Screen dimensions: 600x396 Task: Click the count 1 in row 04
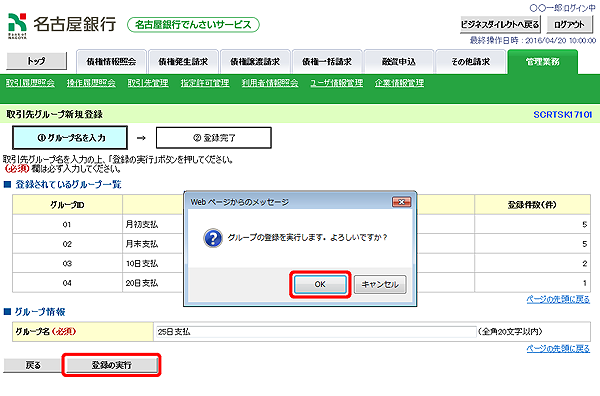click(x=584, y=283)
